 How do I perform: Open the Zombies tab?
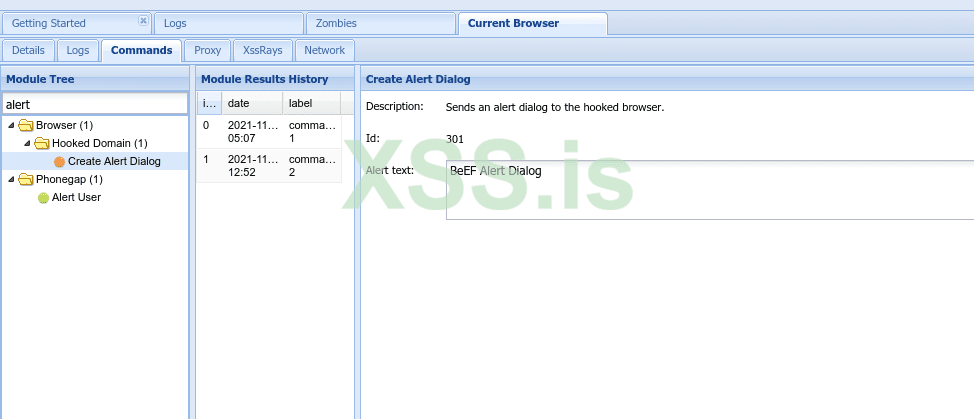tap(381, 24)
